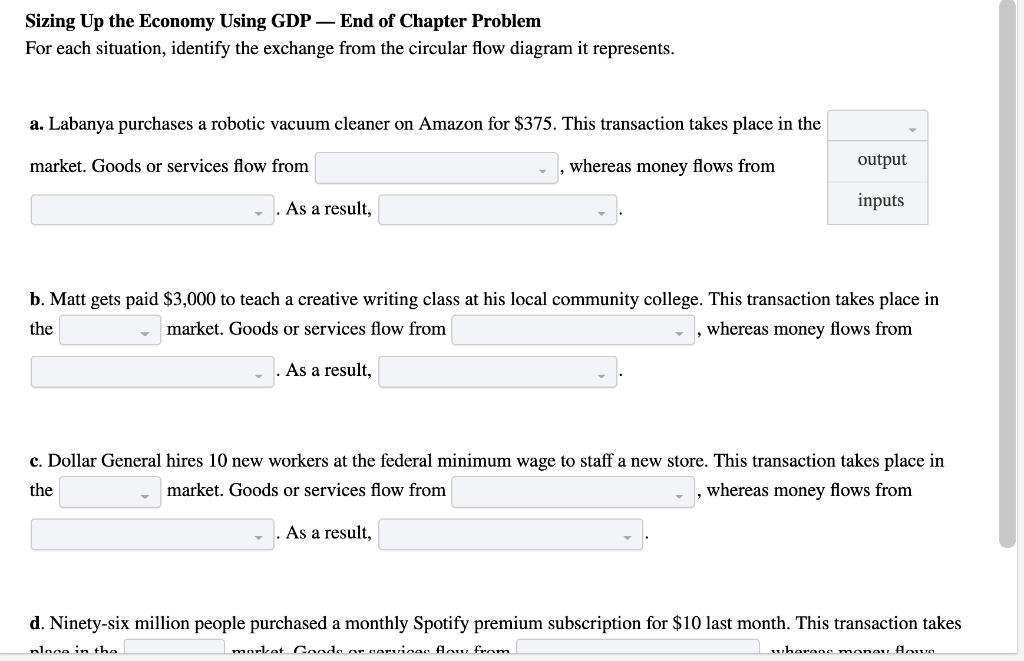Open the money flows from dropdown in question b
This screenshot has width=1024, height=661.
pyautogui.click(x=152, y=372)
